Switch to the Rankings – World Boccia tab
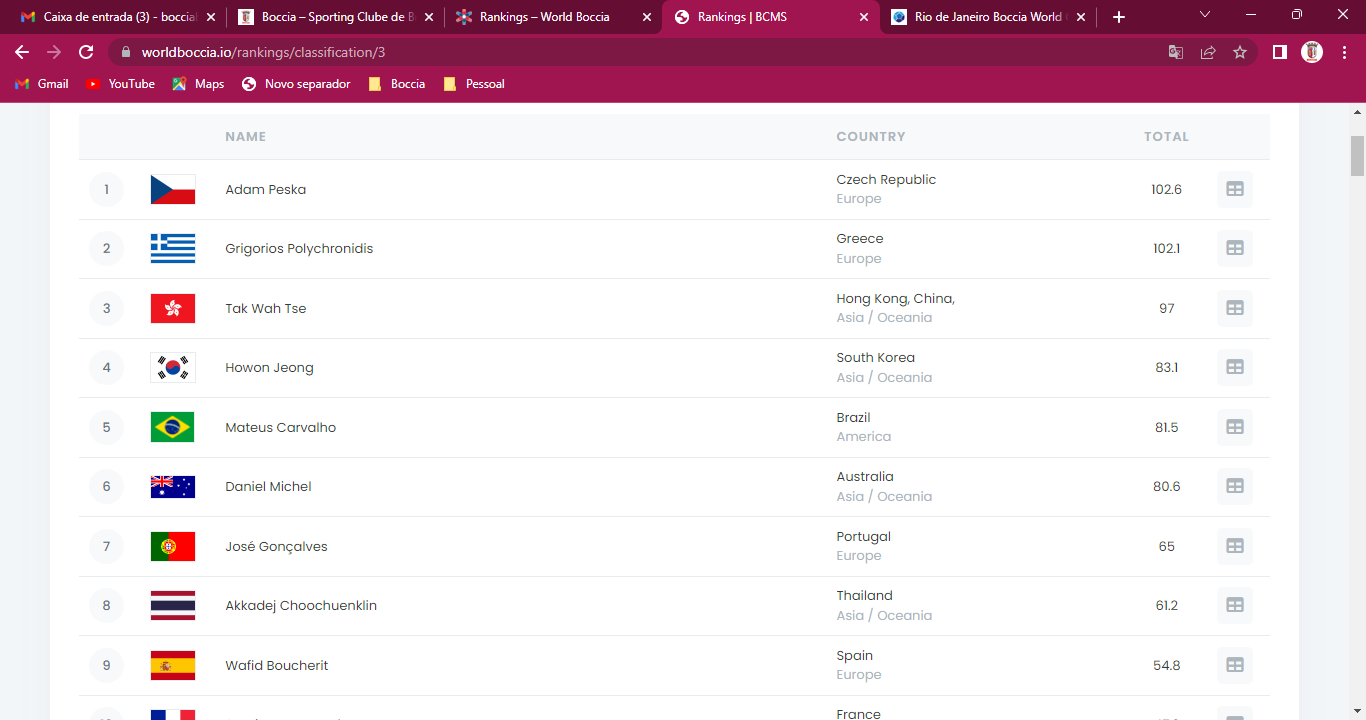The height and width of the screenshot is (720, 1366). (545, 17)
